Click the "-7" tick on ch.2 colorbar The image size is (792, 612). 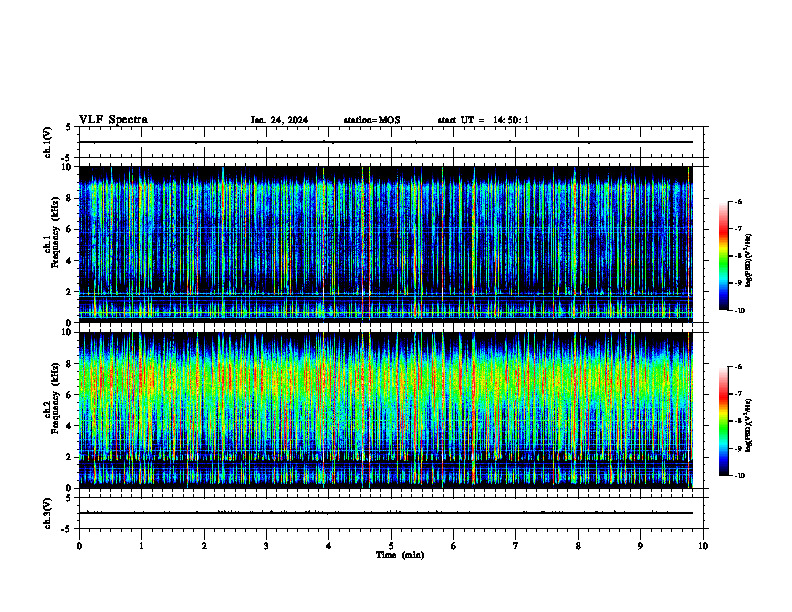tap(739, 394)
